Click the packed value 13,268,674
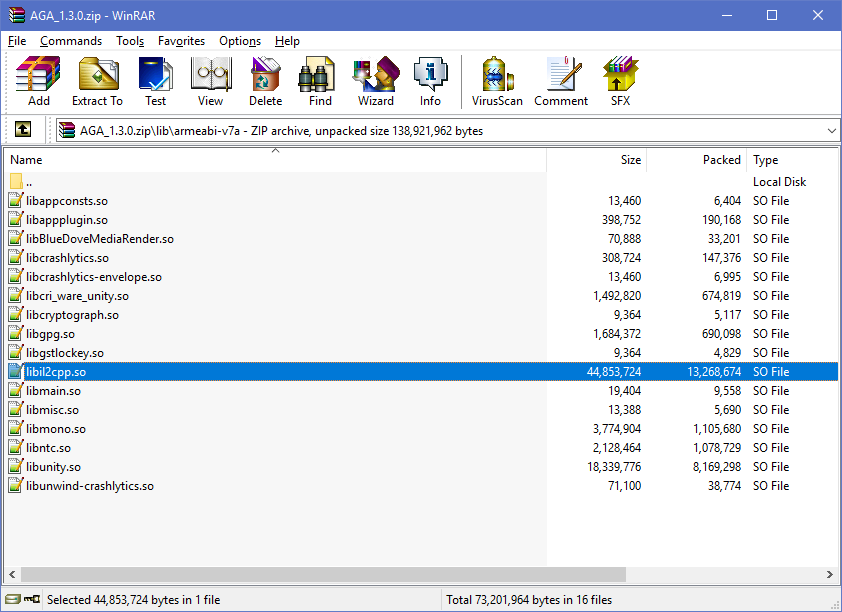The height and width of the screenshot is (612, 842). [714, 371]
